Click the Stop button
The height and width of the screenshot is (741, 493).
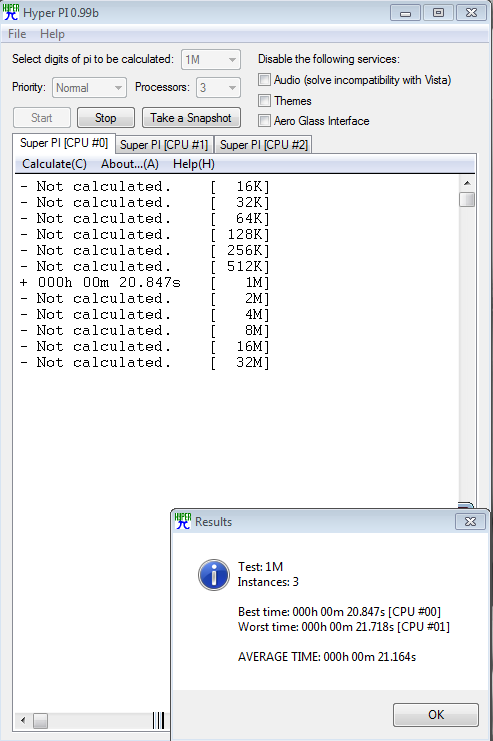tap(105, 118)
